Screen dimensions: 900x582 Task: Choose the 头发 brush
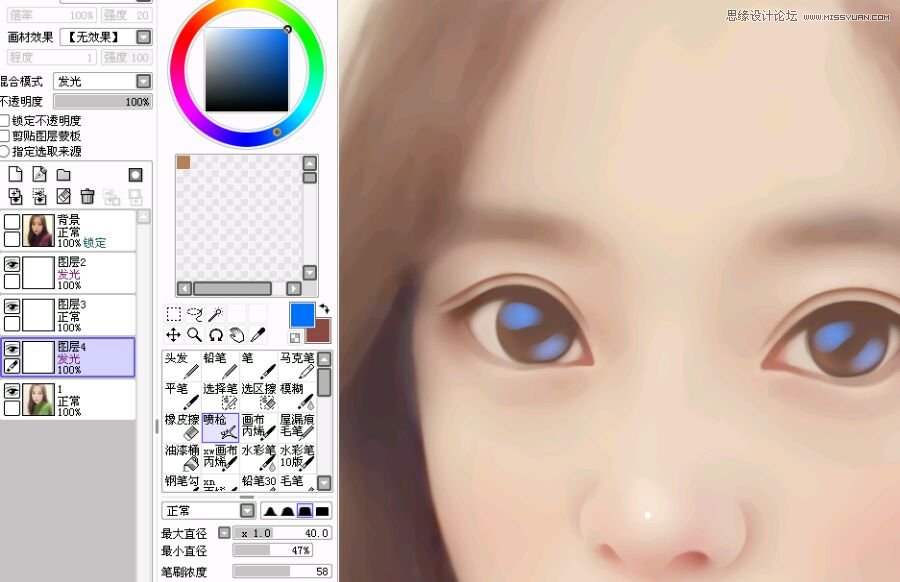[x=181, y=365]
